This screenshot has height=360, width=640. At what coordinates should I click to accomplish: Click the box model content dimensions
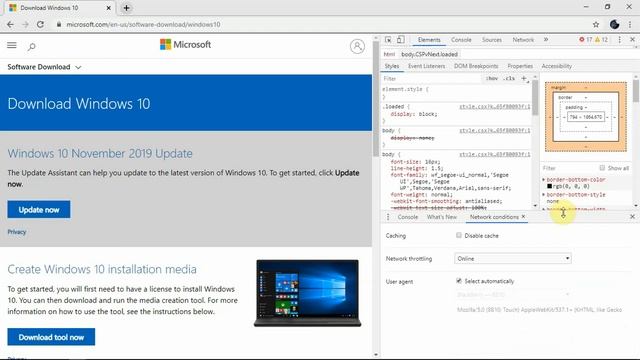(586, 117)
